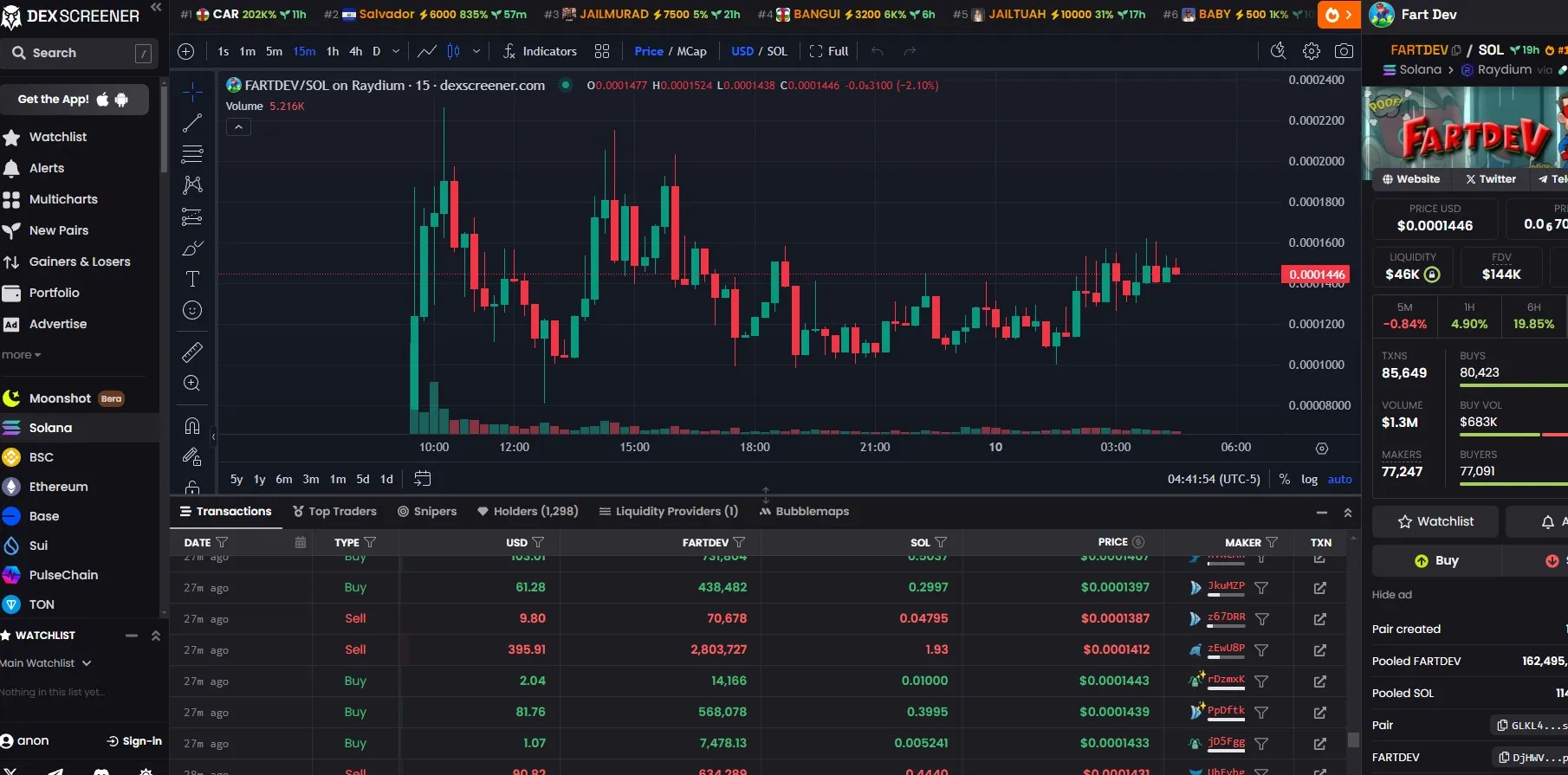Toggle log scale on chart
The width and height of the screenshot is (1568, 775).
(1309, 479)
